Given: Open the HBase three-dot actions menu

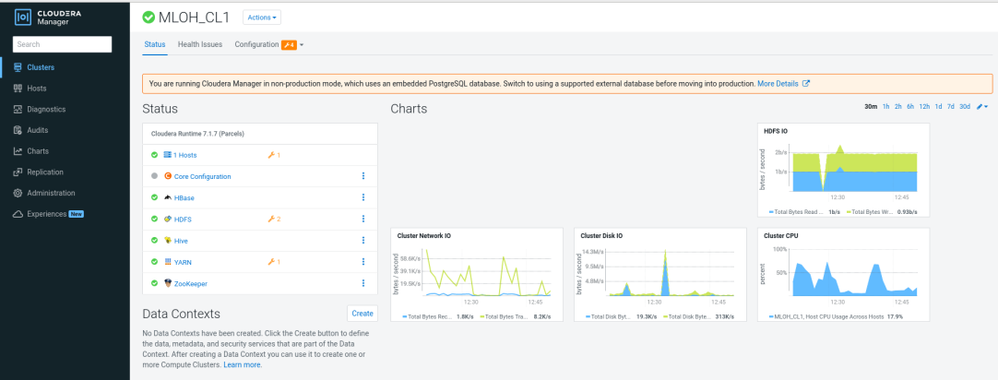Looking at the screenshot, I should tap(363, 197).
